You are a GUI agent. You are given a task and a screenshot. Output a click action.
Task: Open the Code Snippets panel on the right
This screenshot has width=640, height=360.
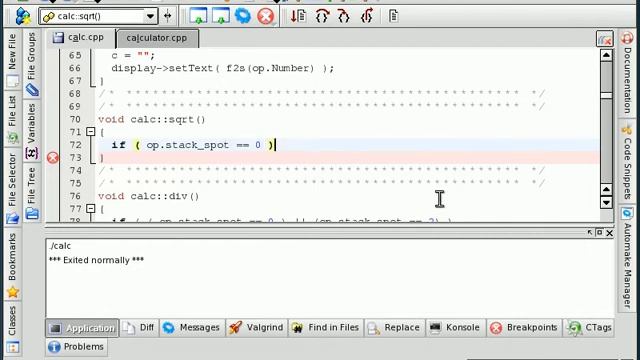click(x=627, y=162)
